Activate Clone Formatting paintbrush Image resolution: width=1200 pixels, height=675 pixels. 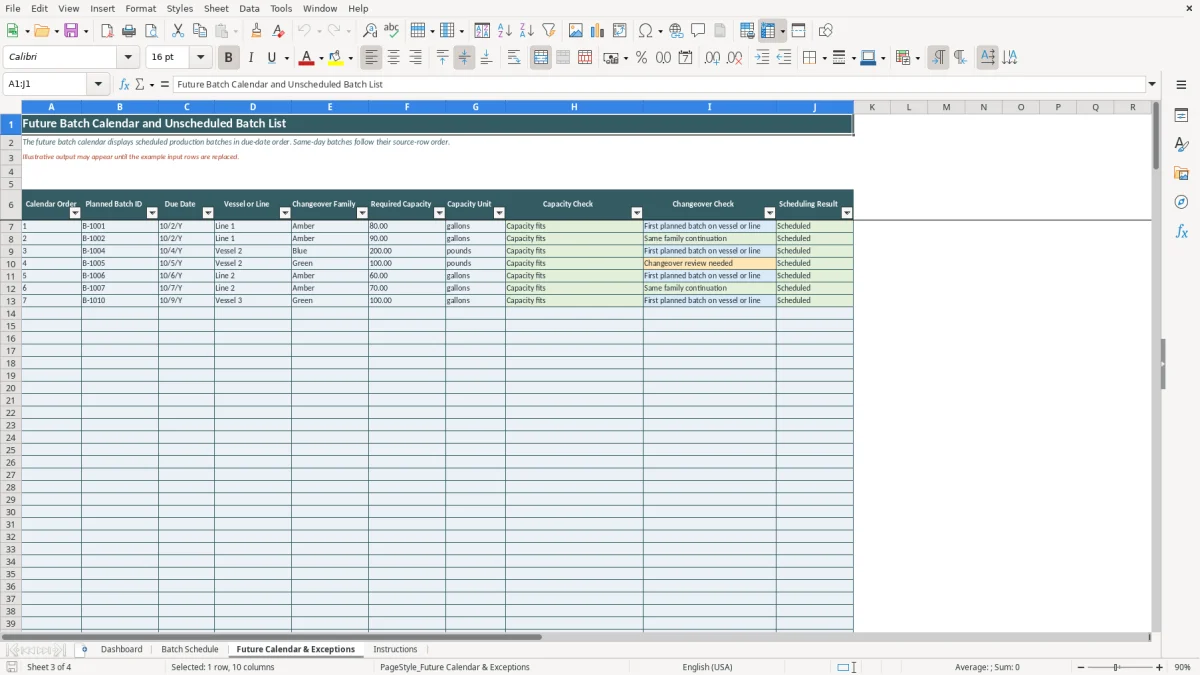coord(257,31)
